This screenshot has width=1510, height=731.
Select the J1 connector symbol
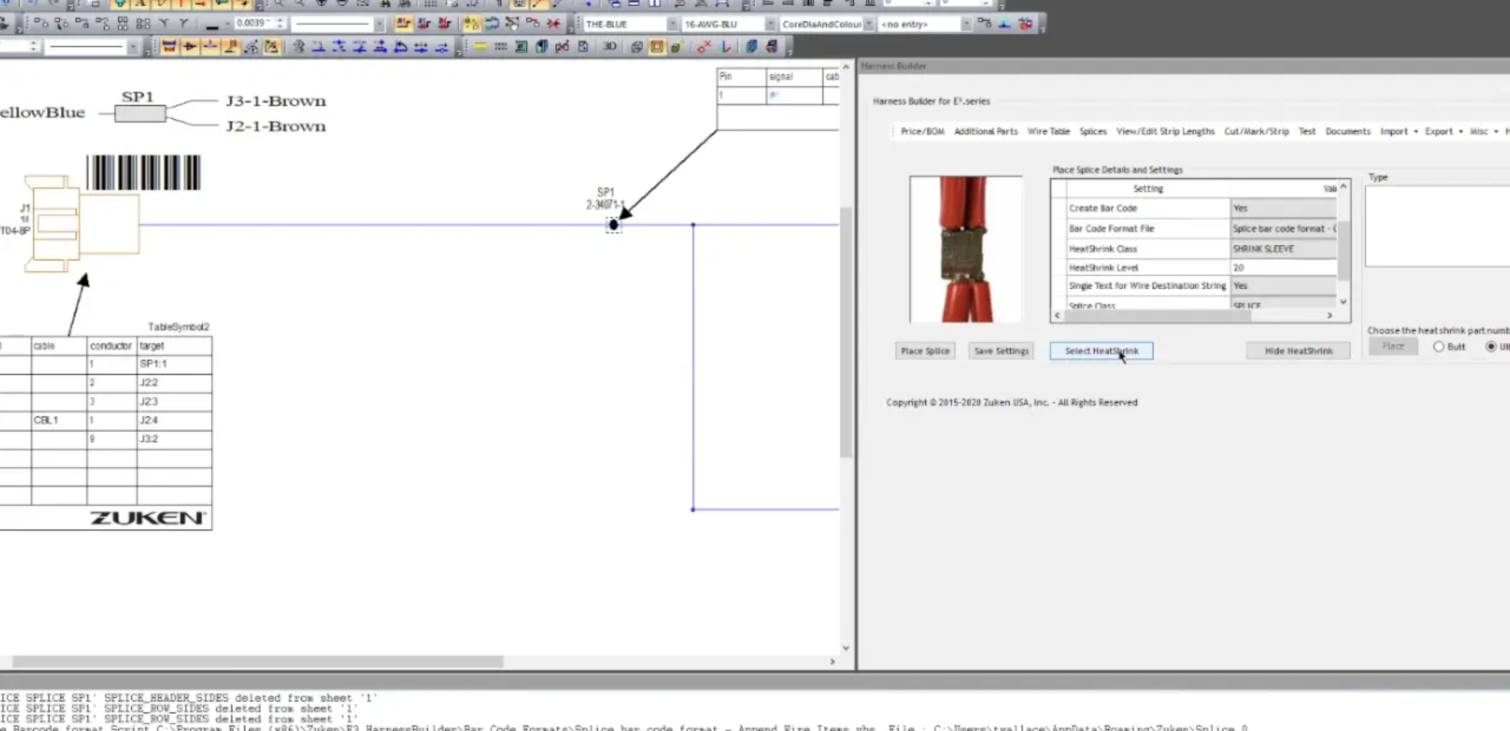pos(82,224)
